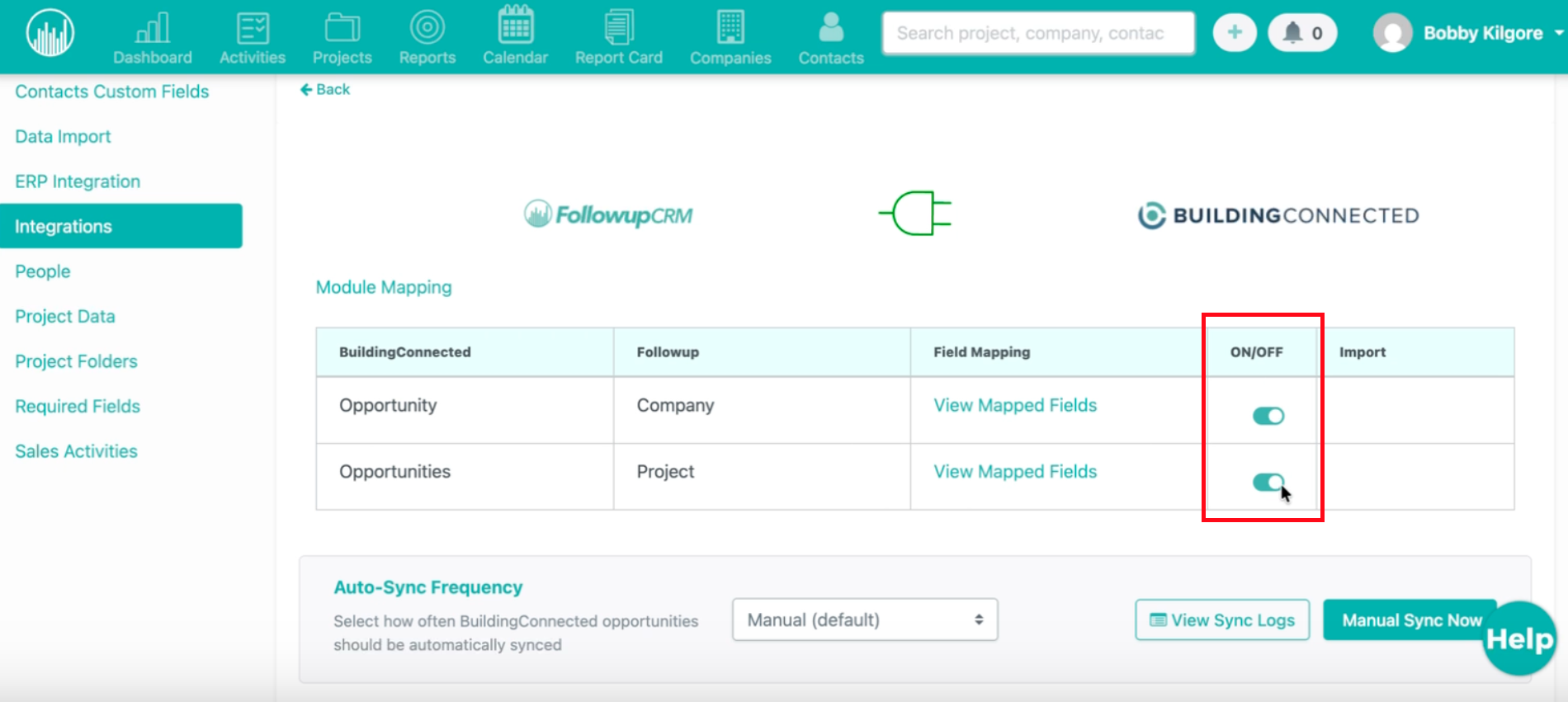Viewport: 1568px width, 702px height.
Task: Select Contacts Custom Fields in sidebar
Action: point(112,92)
